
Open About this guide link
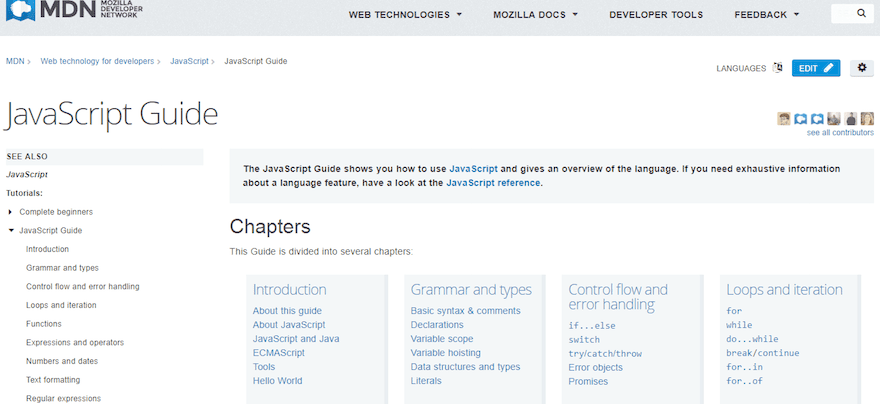coord(287,311)
